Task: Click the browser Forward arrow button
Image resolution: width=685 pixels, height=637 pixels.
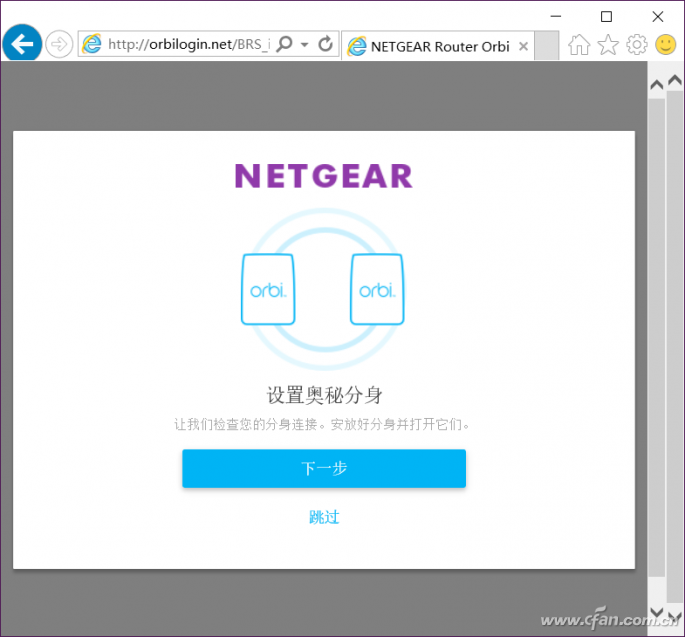Action: pos(59,44)
